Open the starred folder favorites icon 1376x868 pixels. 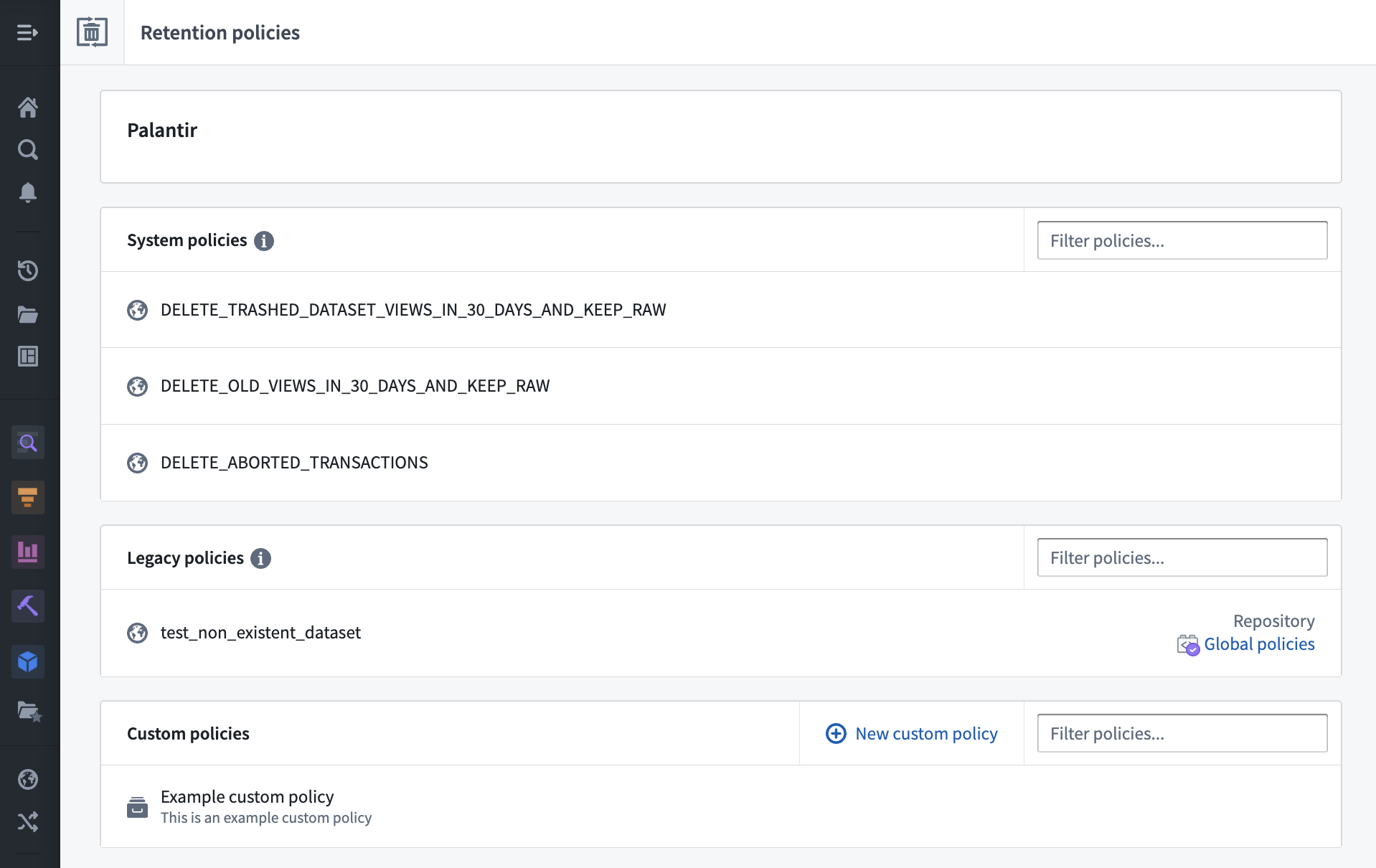click(x=29, y=712)
